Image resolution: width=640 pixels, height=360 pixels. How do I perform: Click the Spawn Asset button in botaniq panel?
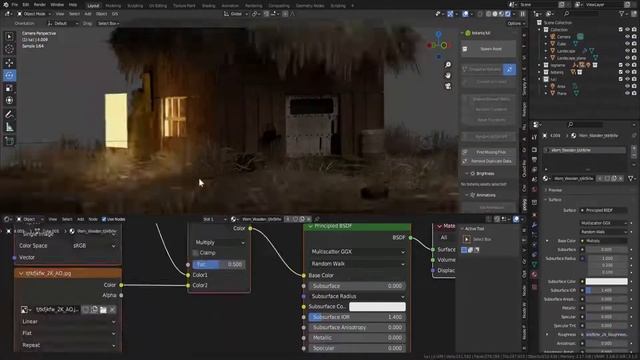coord(489,49)
